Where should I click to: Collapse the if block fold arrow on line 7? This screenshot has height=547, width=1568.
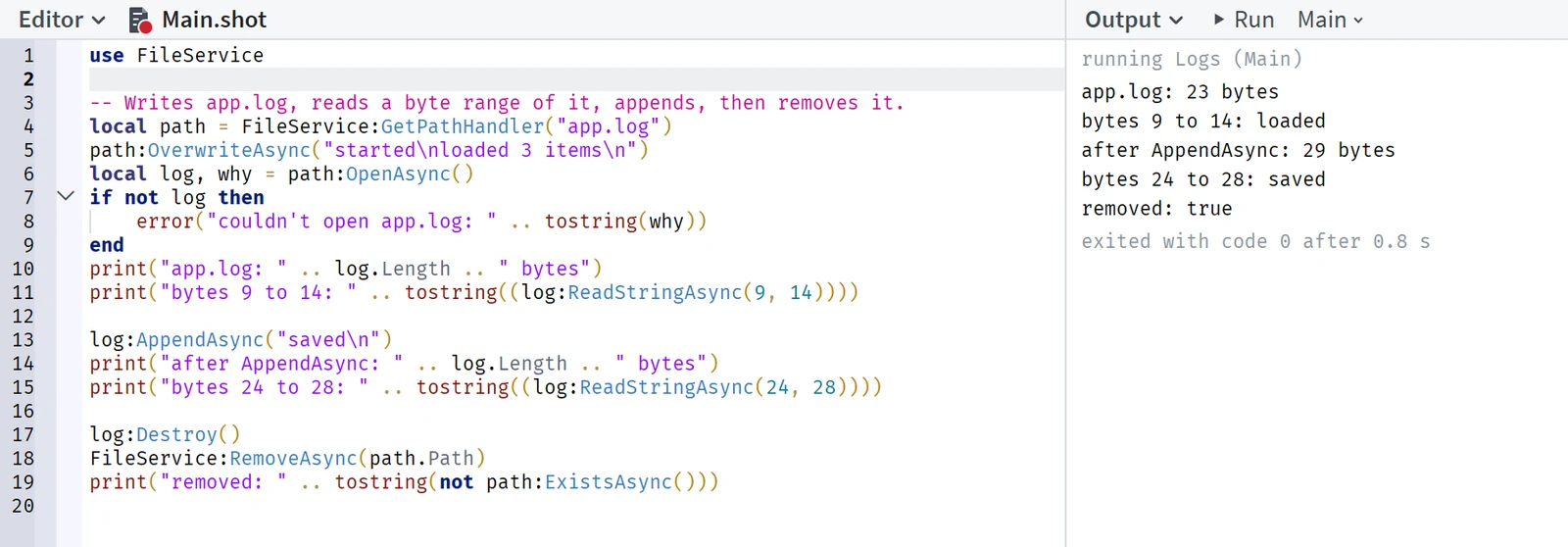tap(66, 196)
